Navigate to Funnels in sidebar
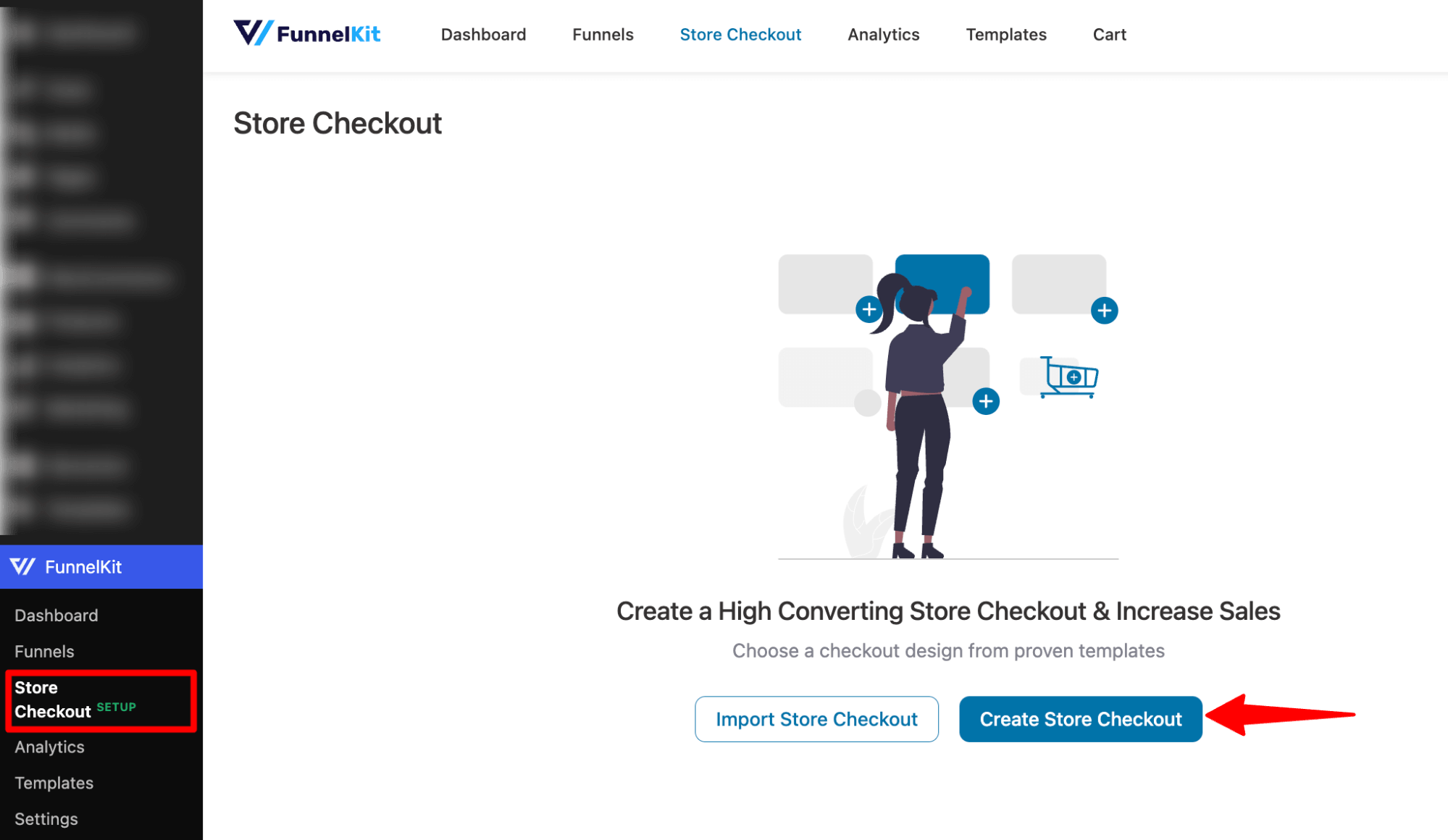This screenshot has width=1448, height=840. (44, 651)
